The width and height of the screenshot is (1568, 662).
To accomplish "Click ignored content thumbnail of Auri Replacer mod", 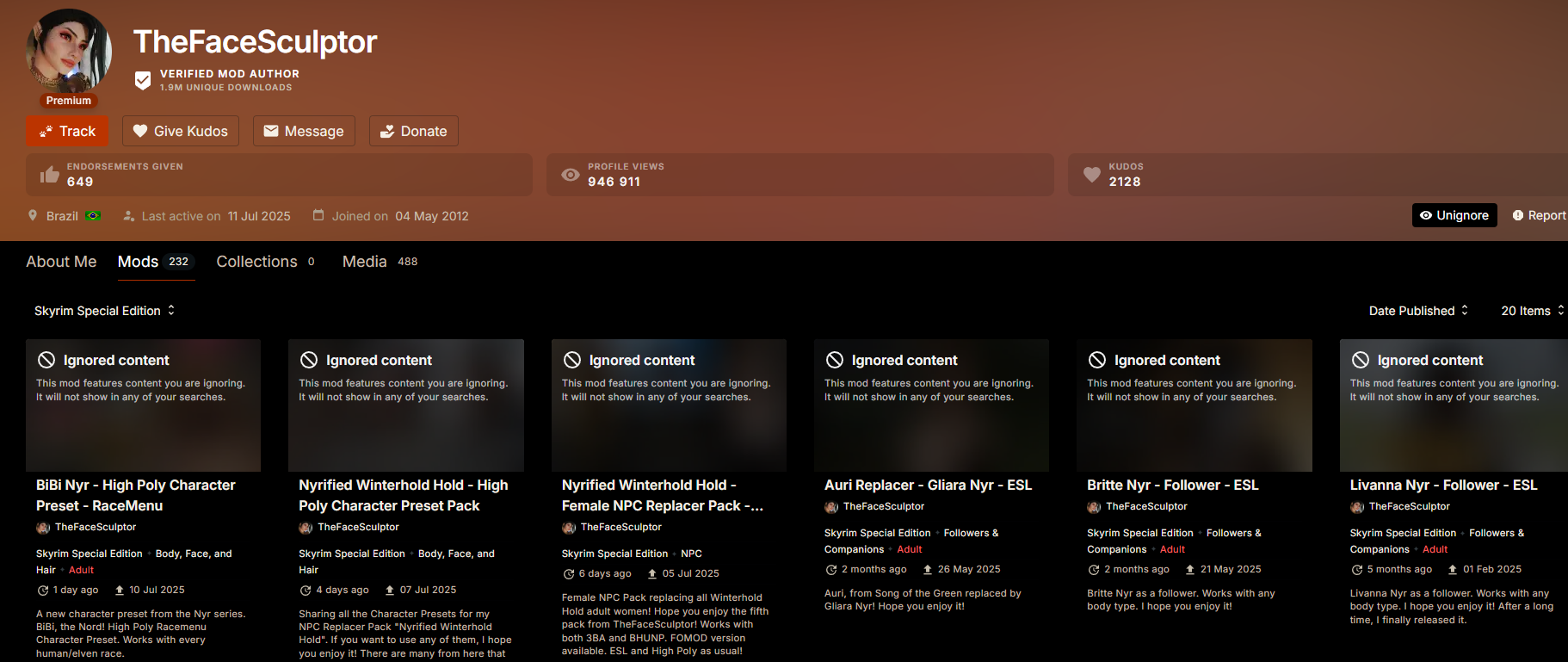I will 931,405.
